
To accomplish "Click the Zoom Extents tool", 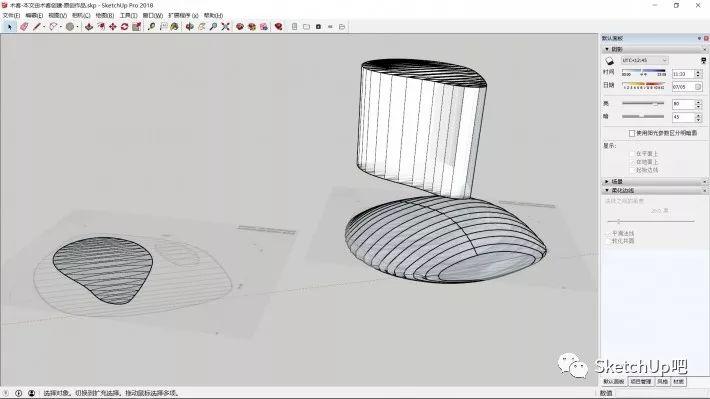I will 225,27.
